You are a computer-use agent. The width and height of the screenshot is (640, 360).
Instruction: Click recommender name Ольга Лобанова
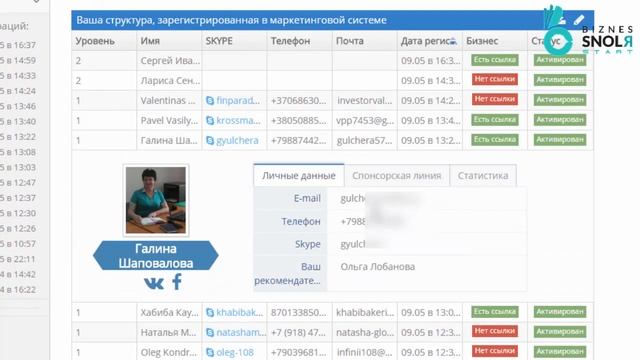point(378,267)
